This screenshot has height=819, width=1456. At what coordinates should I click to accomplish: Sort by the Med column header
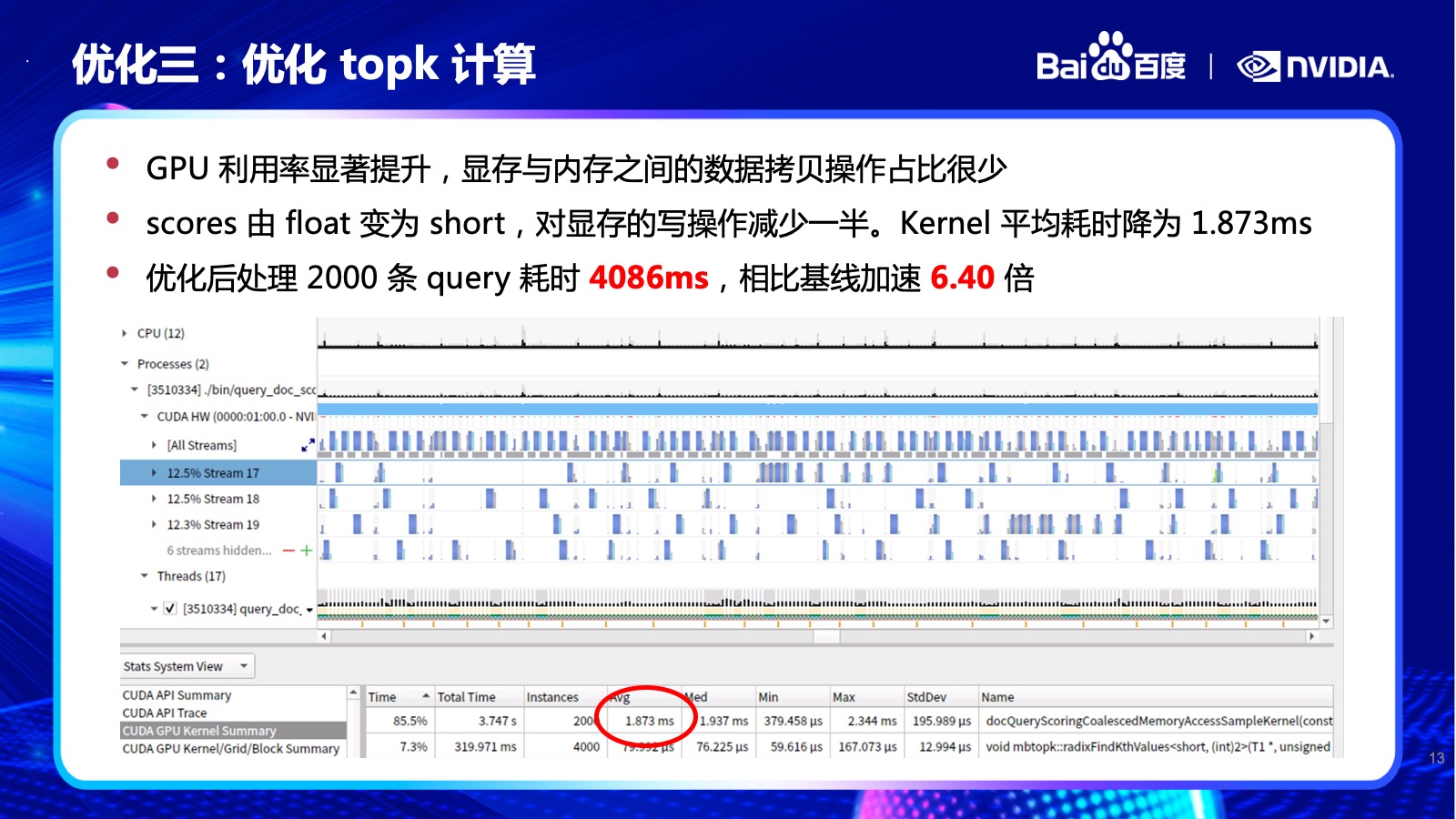click(x=719, y=697)
